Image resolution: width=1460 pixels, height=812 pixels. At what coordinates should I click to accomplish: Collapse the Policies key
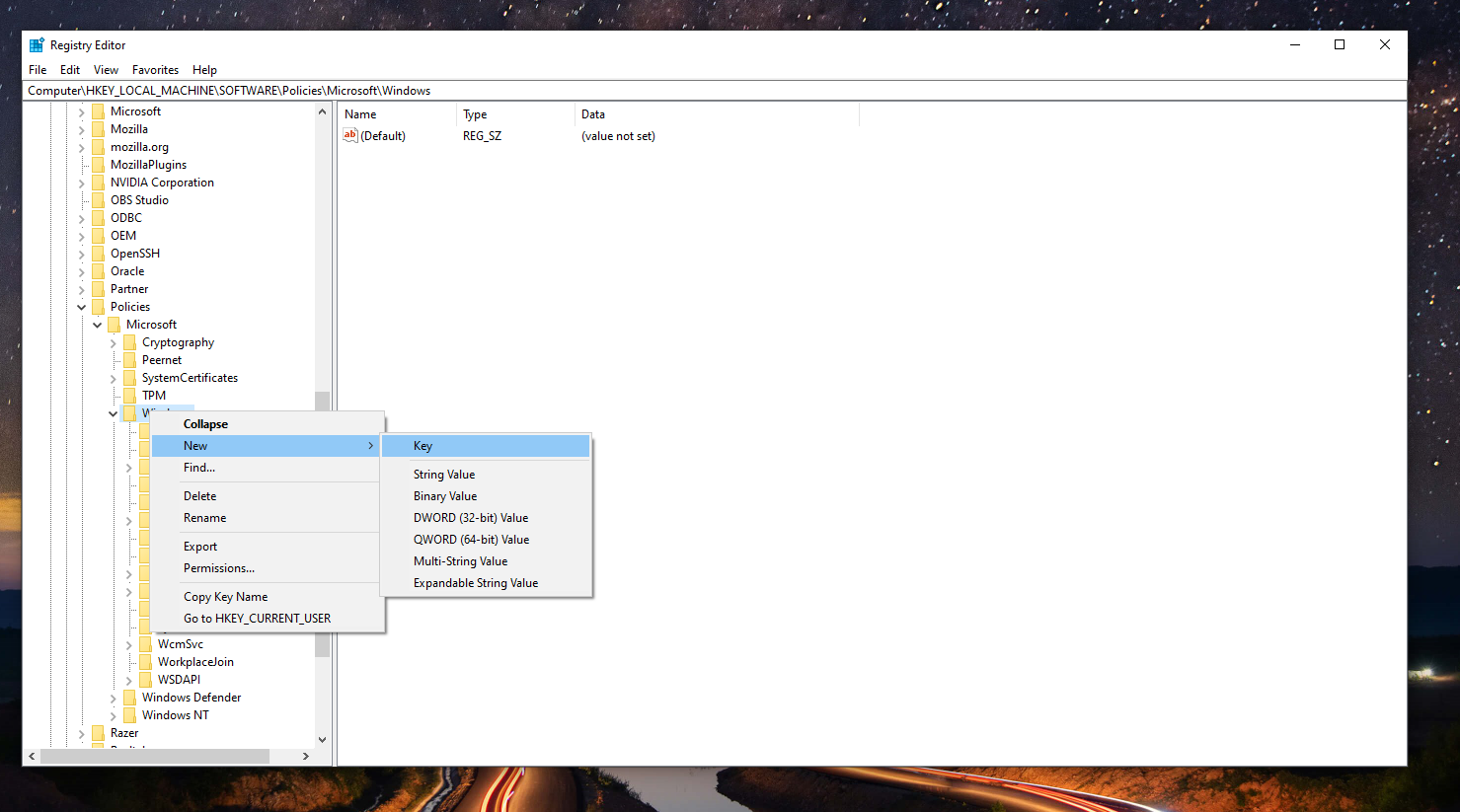point(82,308)
